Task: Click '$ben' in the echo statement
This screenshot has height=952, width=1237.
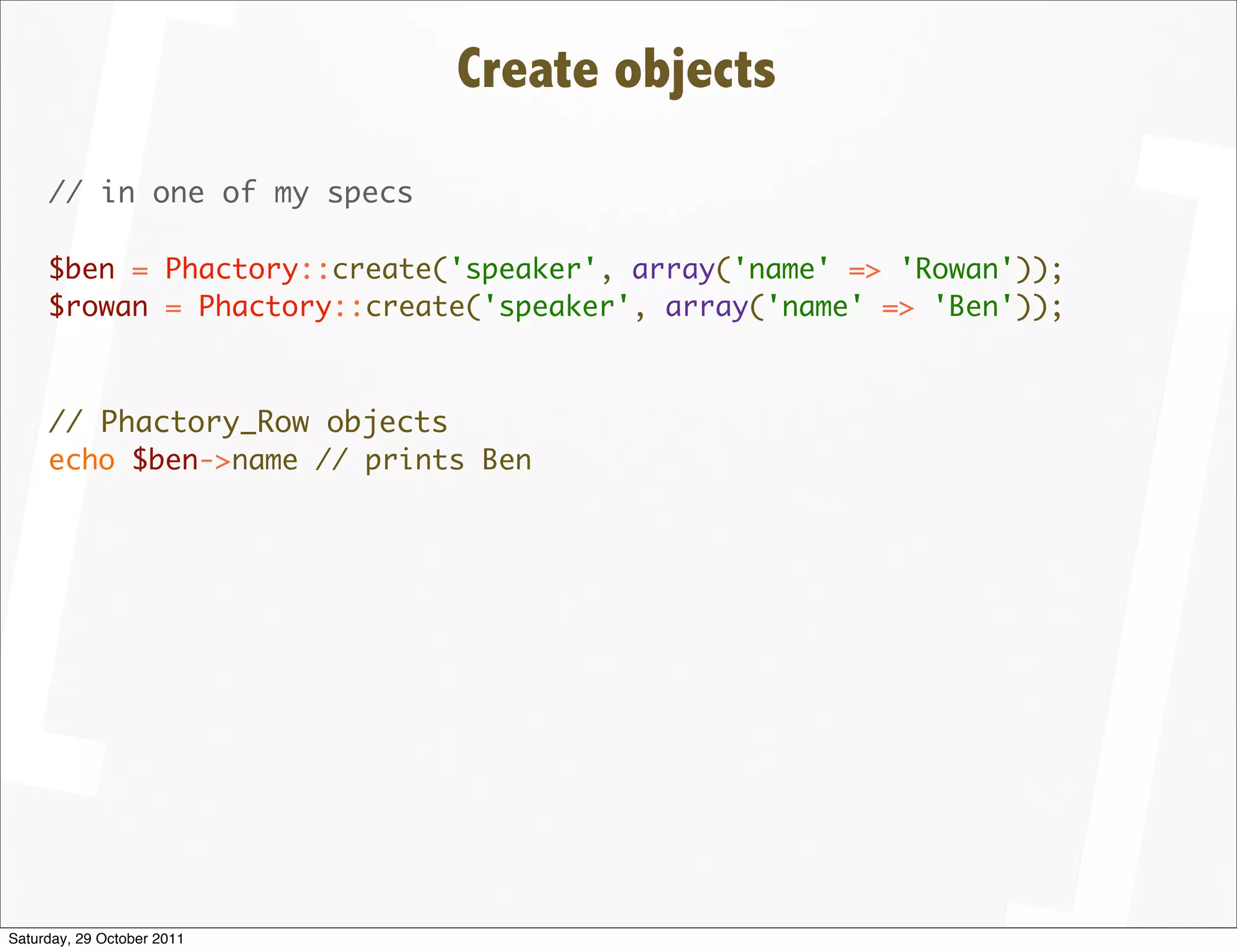Action: (x=165, y=460)
